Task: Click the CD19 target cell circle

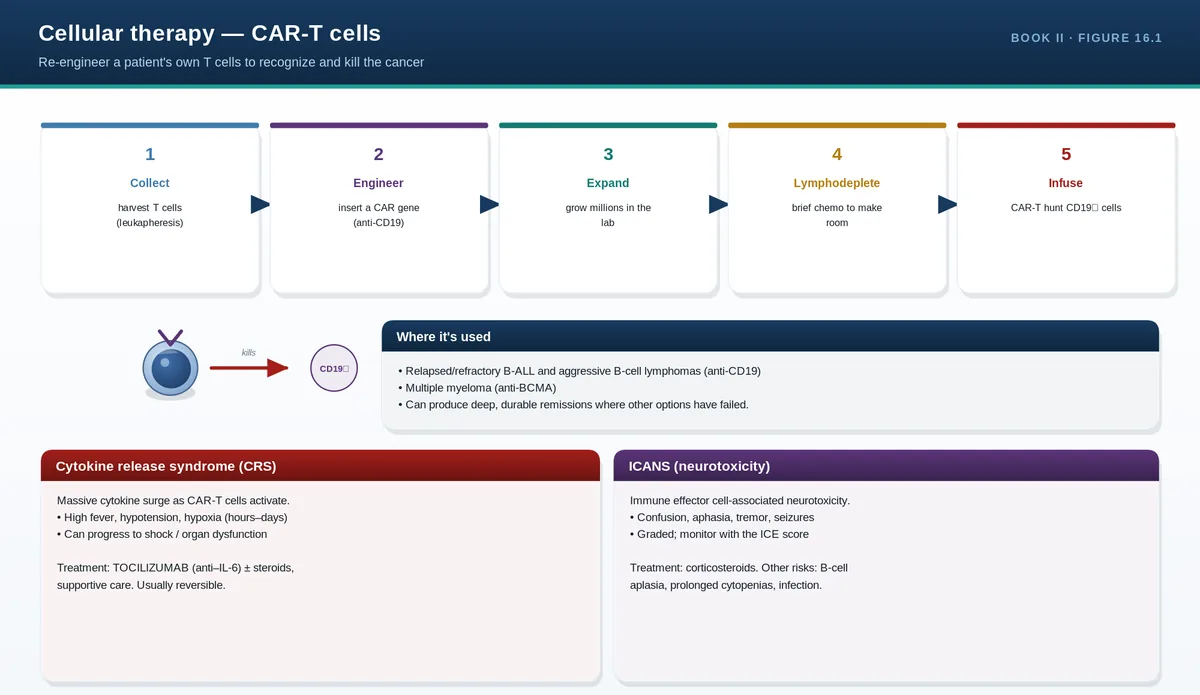Action: pyautogui.click(x=334, y=368)
